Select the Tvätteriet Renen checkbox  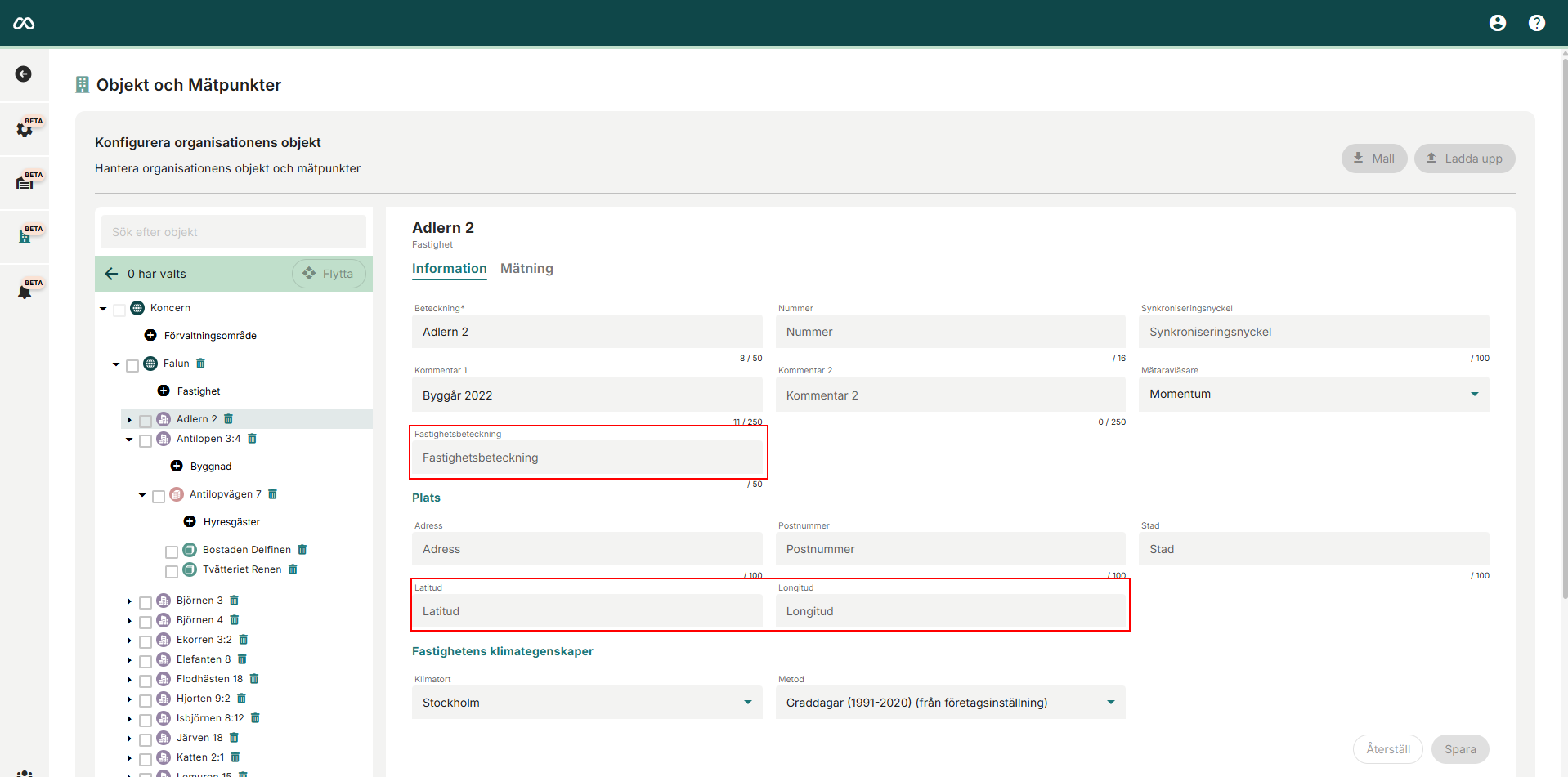172,571
